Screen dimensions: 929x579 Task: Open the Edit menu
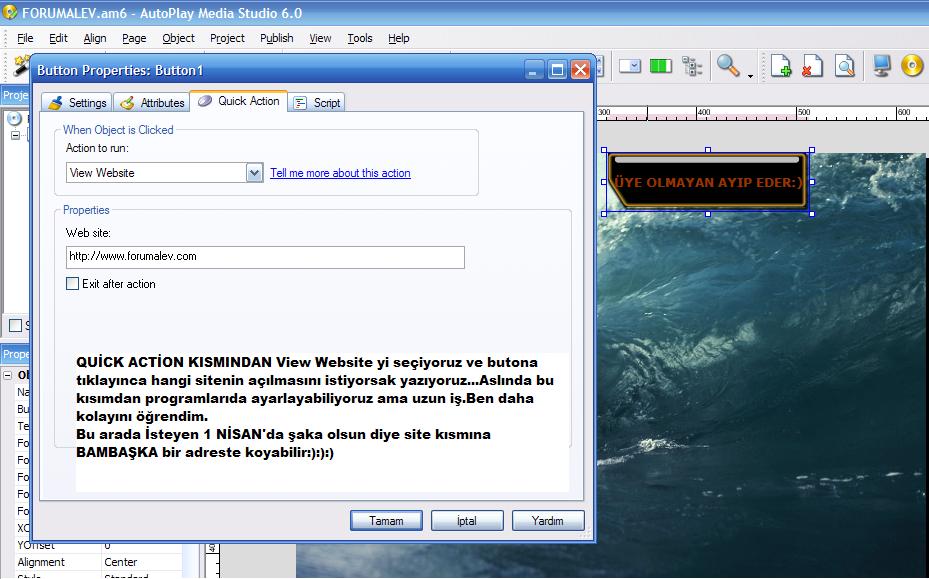pyautogui.click(x=58, y=38)
